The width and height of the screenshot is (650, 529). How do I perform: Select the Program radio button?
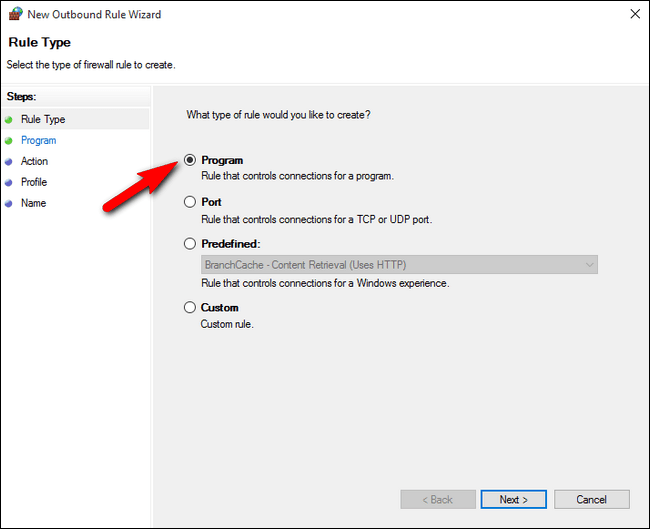click(190, 160)
